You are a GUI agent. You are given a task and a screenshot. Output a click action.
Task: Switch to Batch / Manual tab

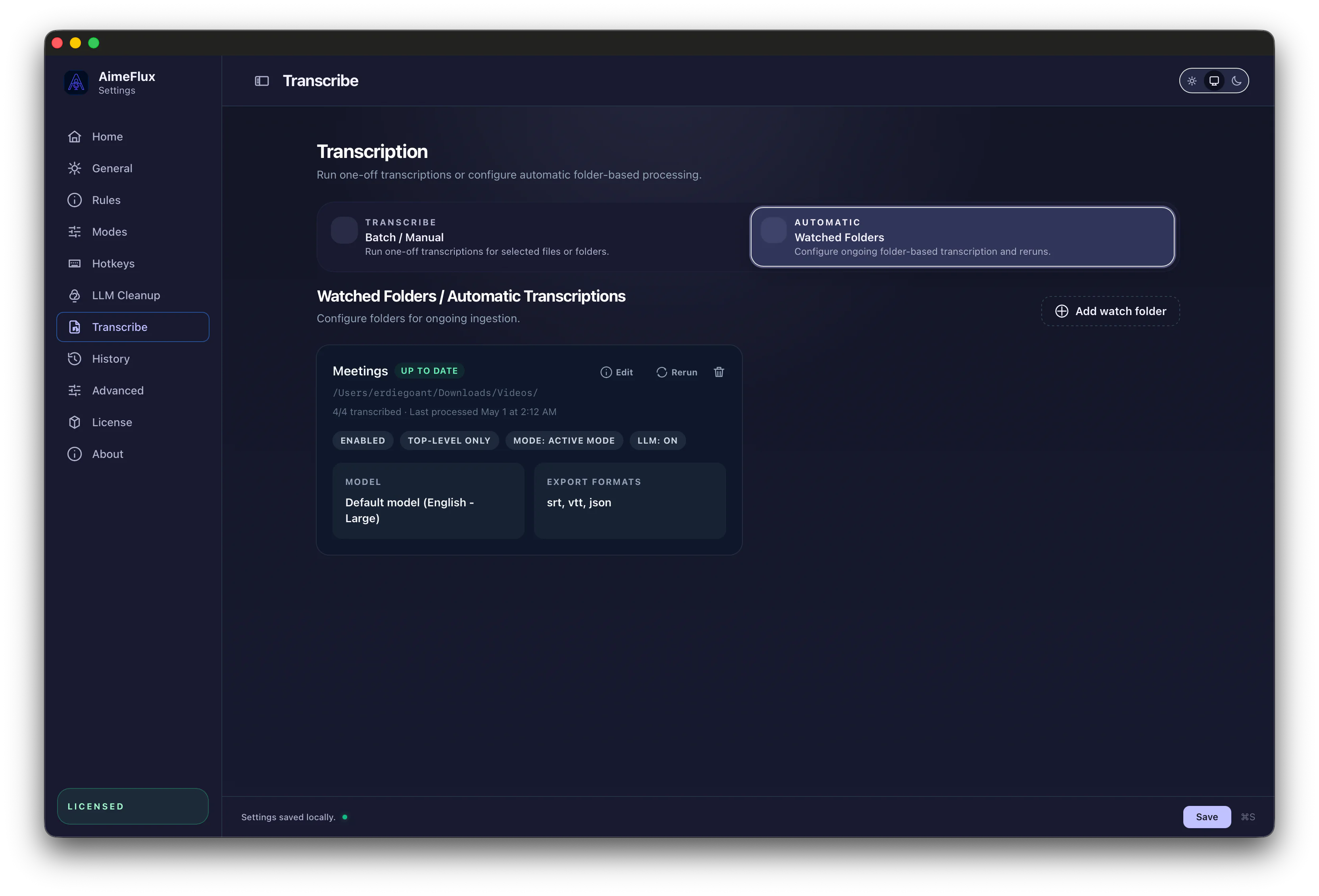point(533,237)
